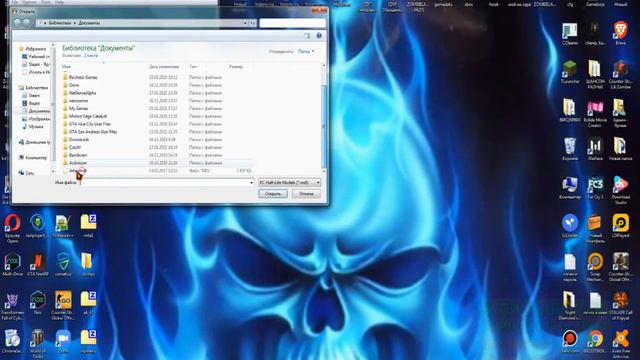Select the Downloads folder in file list
Viewport: 640px width, 360px height.
[79, 140]
